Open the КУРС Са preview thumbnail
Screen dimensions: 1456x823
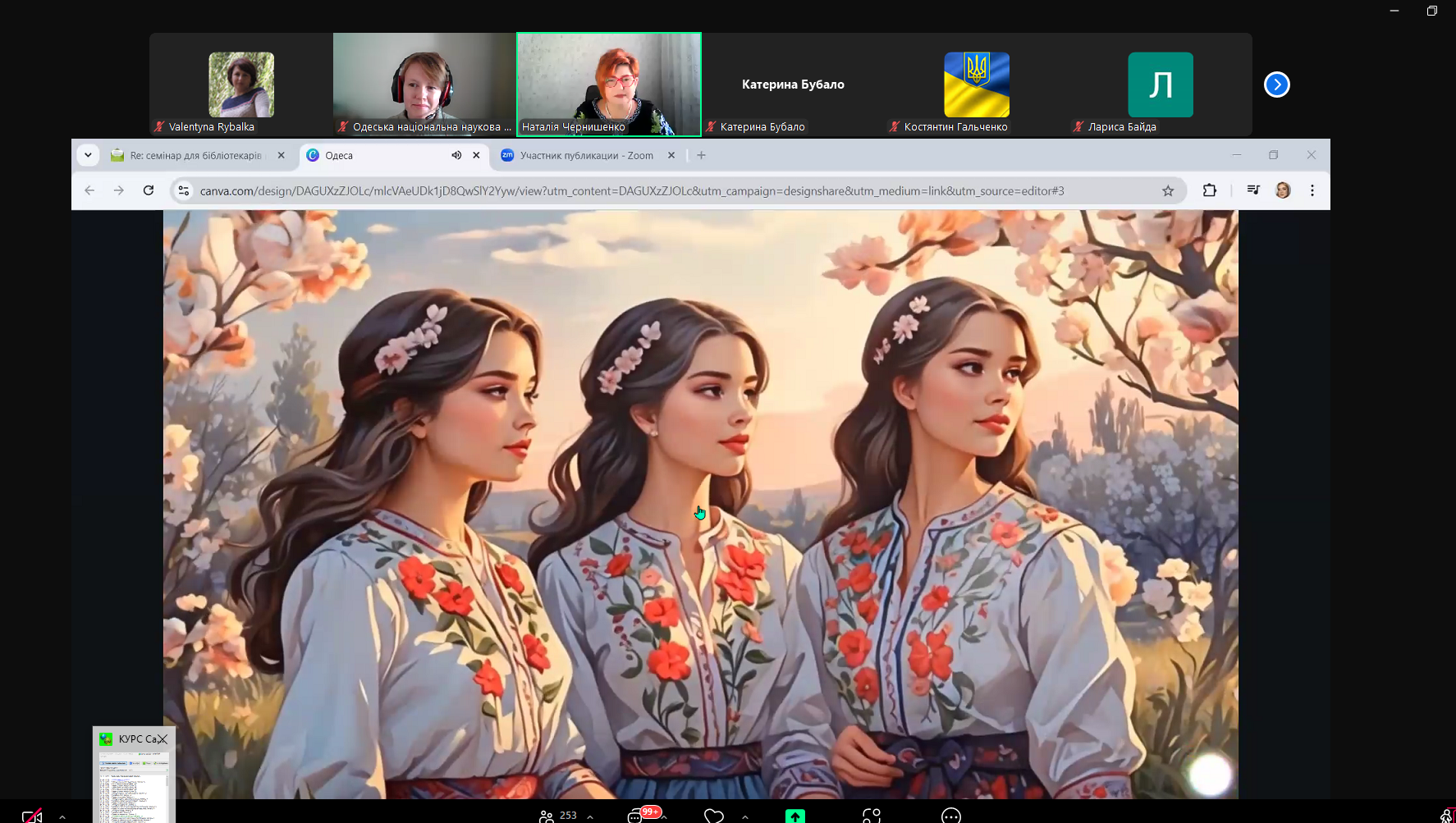[x=135, y=788]
